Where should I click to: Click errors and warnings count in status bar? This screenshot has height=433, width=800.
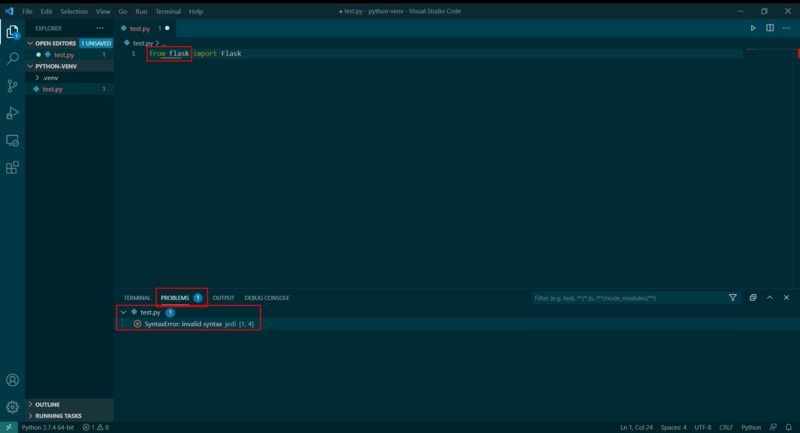(x=96, y=427)
